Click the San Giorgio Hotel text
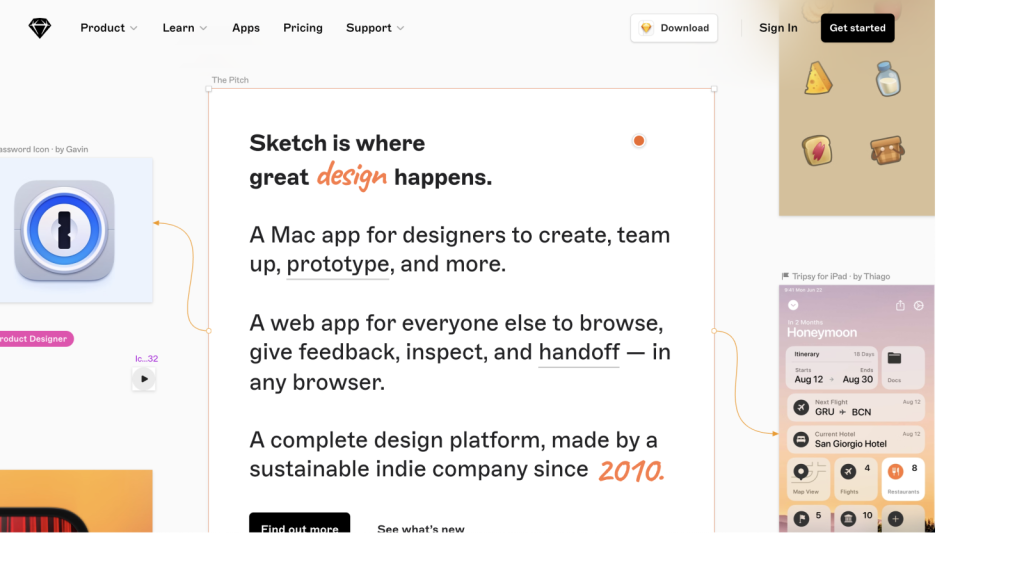1024x576 pixels. point(850,444)
